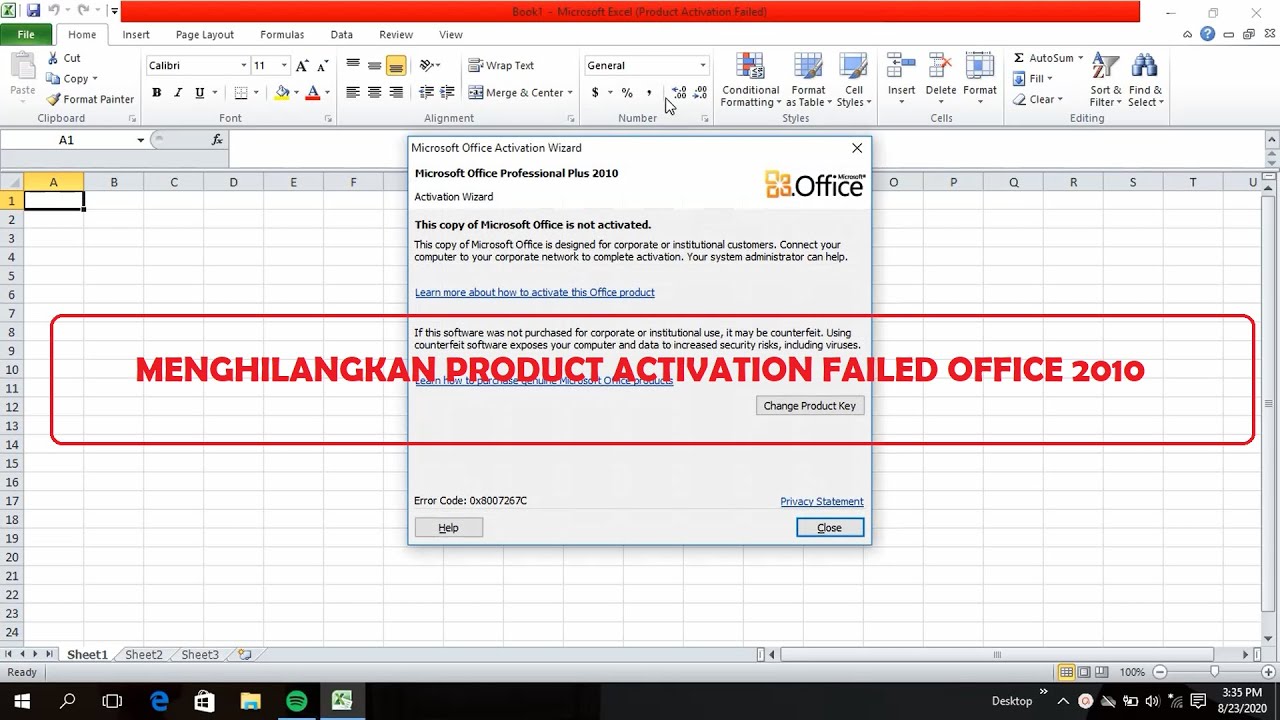The image size is (1280, 720).
Task: Open Sort & Filter menu
Action: point(1106,80)
